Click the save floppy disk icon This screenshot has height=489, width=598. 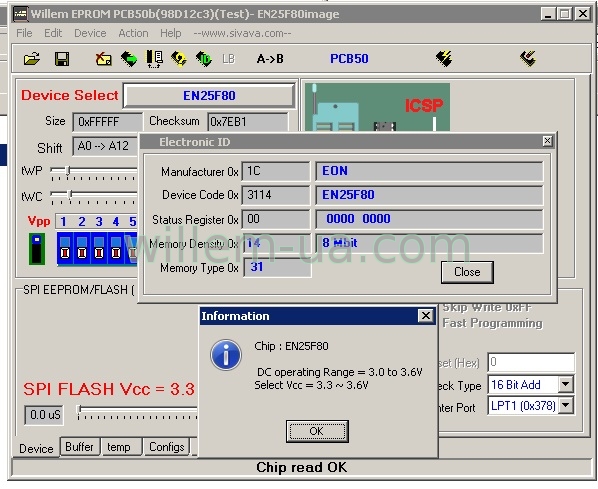62,59
